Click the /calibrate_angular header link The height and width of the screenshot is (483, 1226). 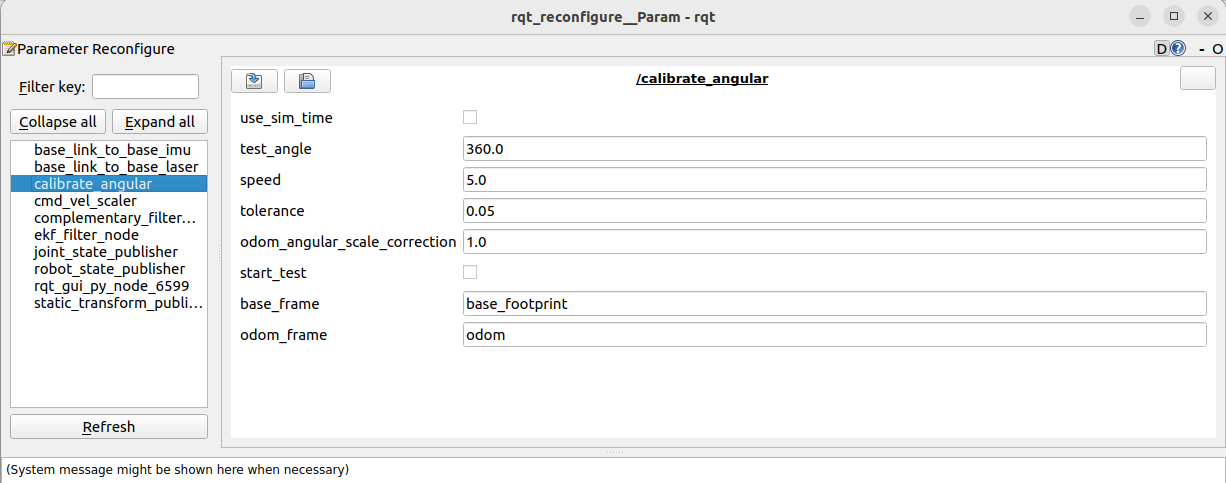tap(702, 78)
